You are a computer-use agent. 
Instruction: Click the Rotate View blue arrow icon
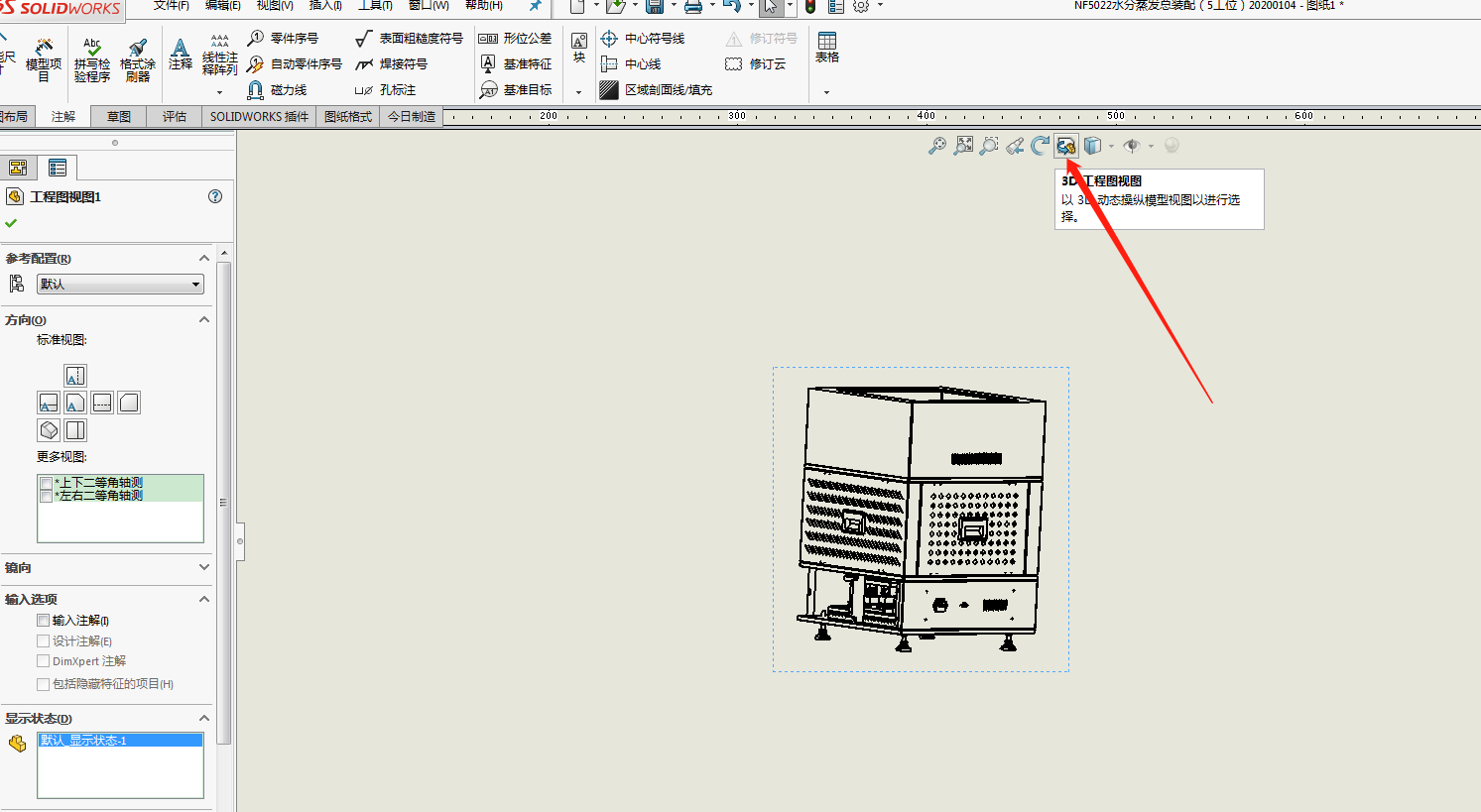[1040, 146]
